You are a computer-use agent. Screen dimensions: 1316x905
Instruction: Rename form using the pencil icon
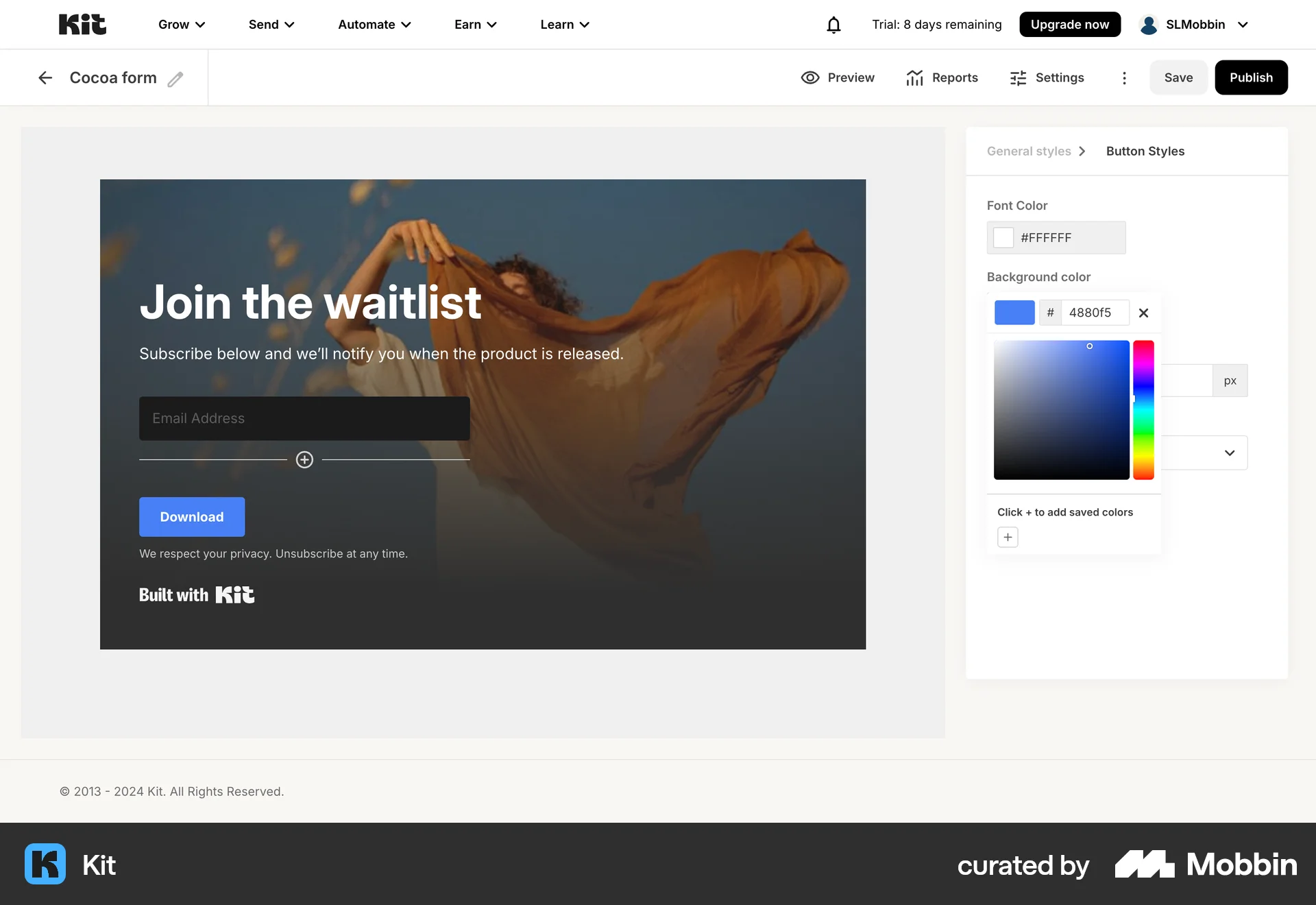pos(176,78)
